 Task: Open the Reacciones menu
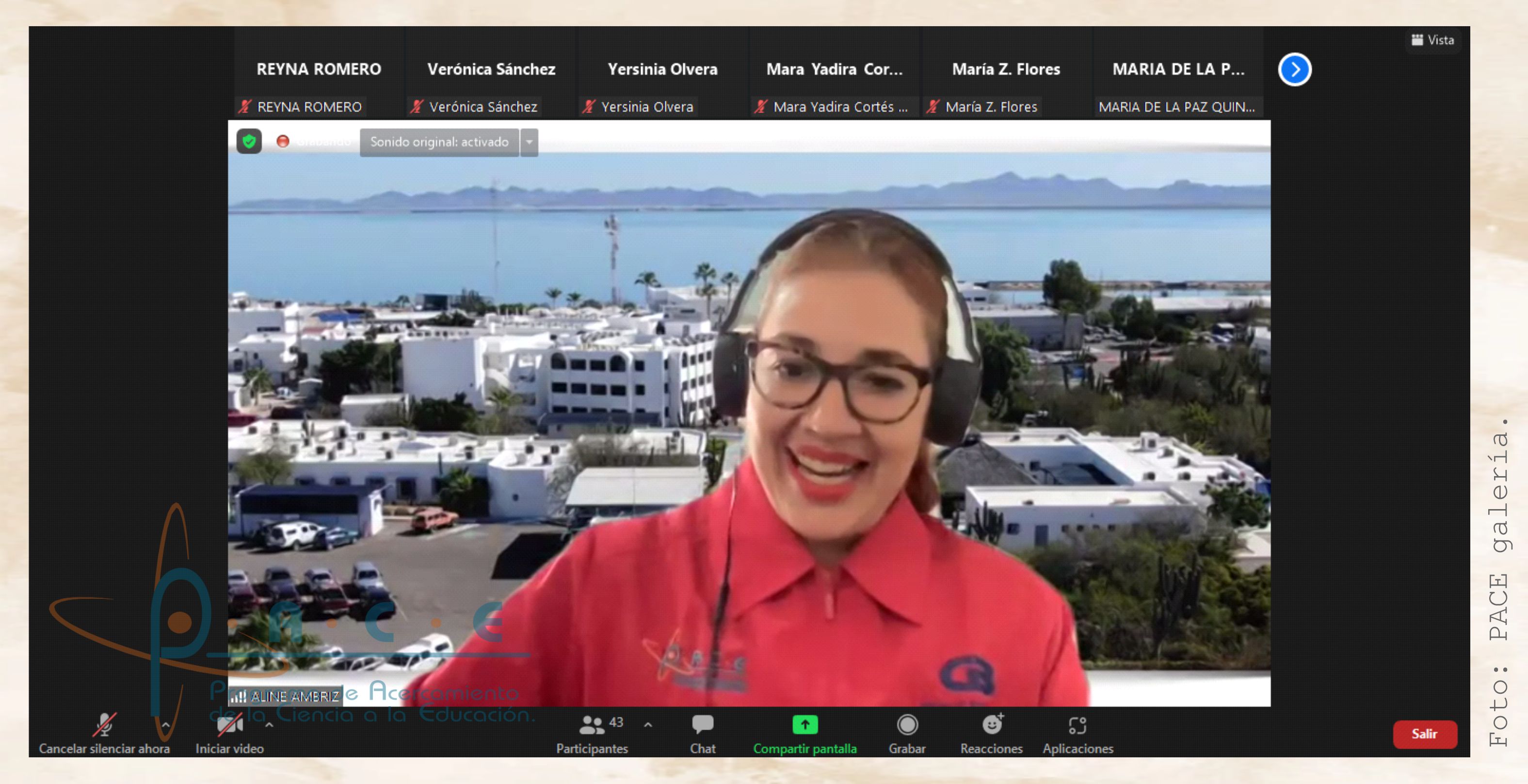[991, 725]
